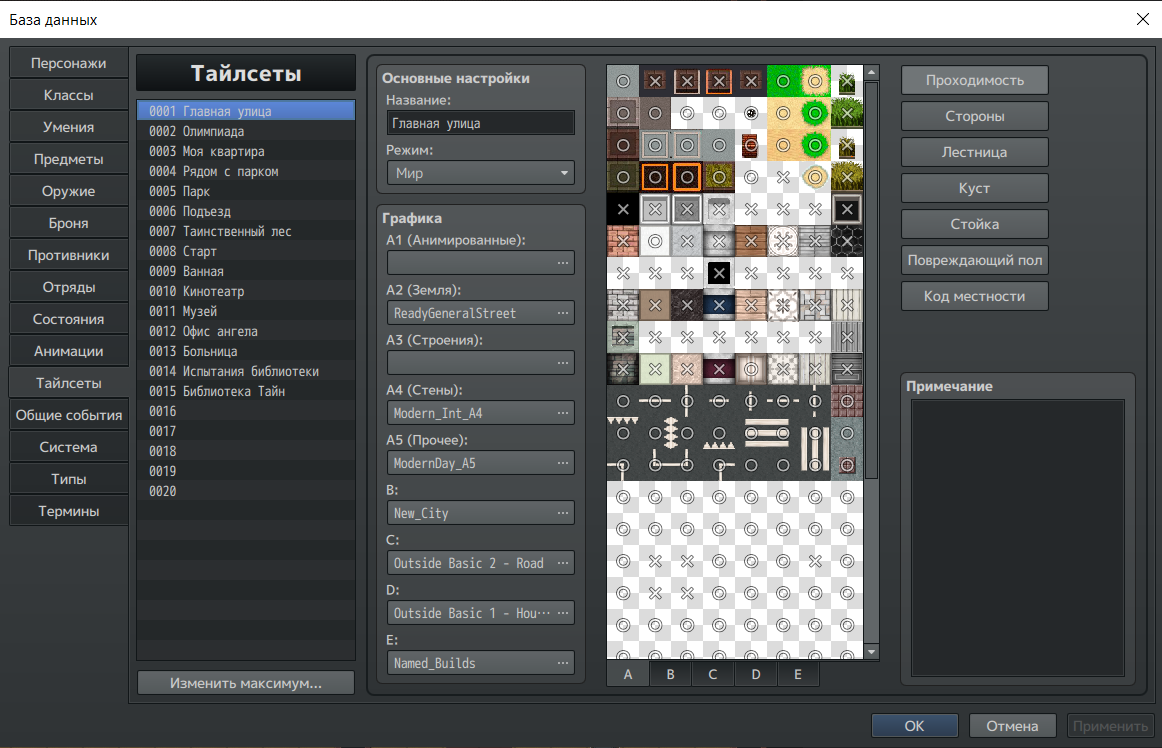Select tileset 0005 Парк
This screenshot has width=1162, height=748.
pyautogui.click(x=246, y=191)
